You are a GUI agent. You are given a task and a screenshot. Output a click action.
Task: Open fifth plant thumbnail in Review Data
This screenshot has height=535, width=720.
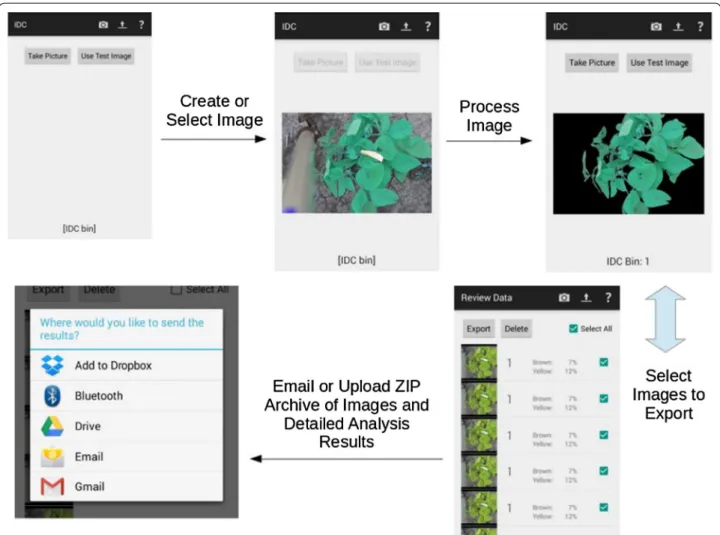(x=479, y=507)
